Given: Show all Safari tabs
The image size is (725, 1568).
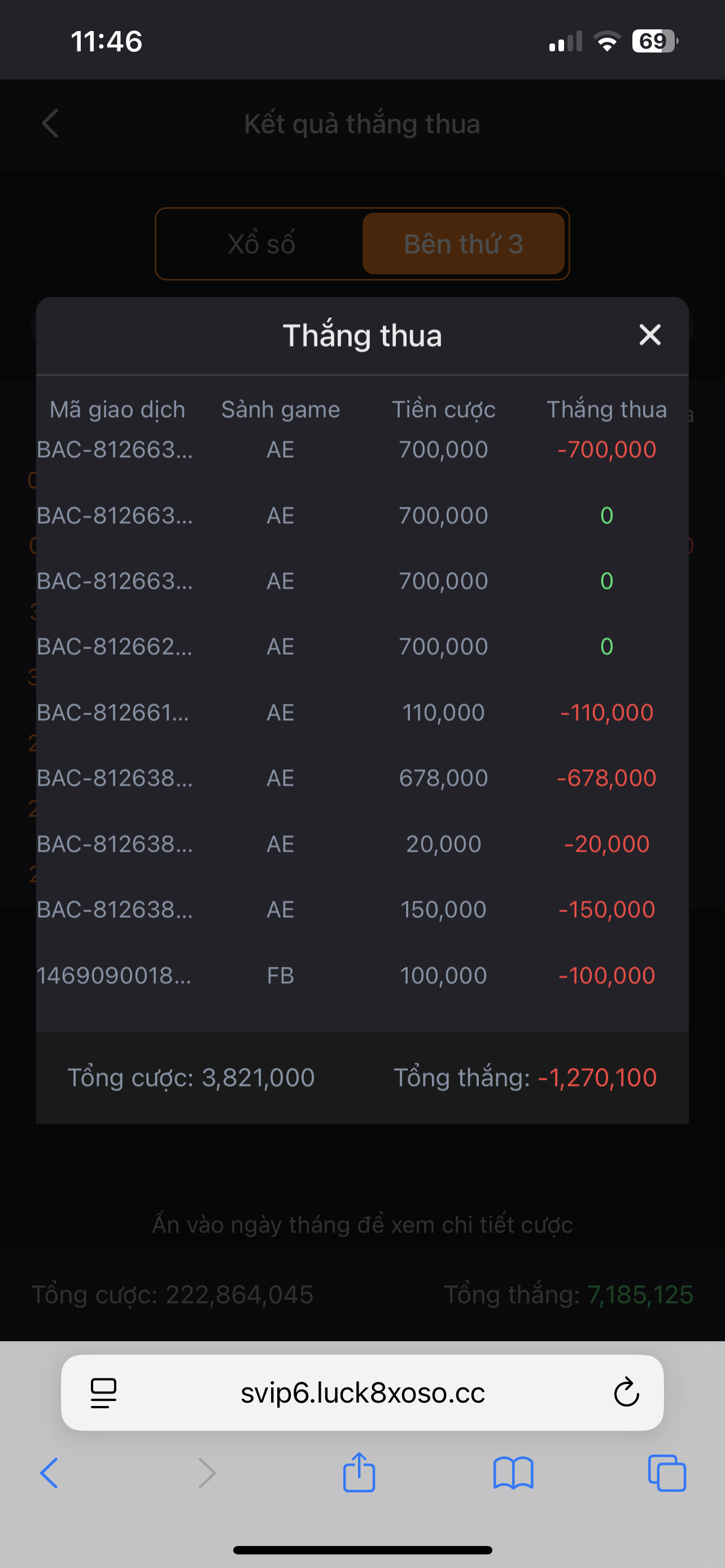Looking at the screenshot, I should 667,1474.
